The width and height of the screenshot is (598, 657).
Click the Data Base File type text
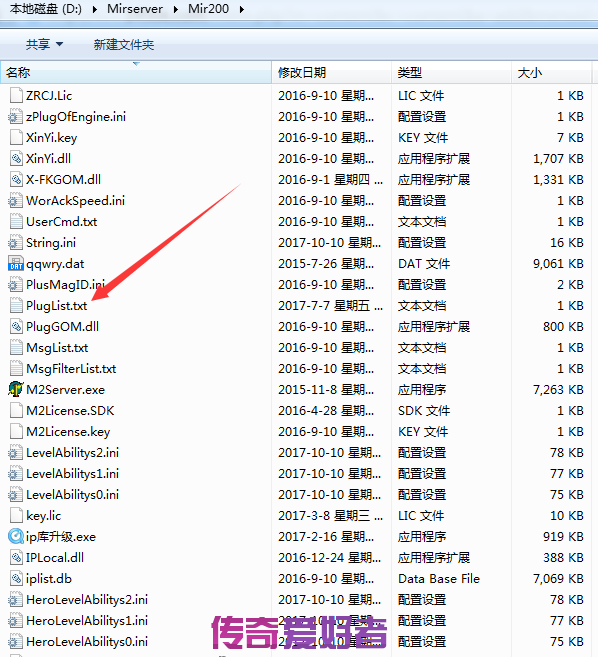[439, 579]
